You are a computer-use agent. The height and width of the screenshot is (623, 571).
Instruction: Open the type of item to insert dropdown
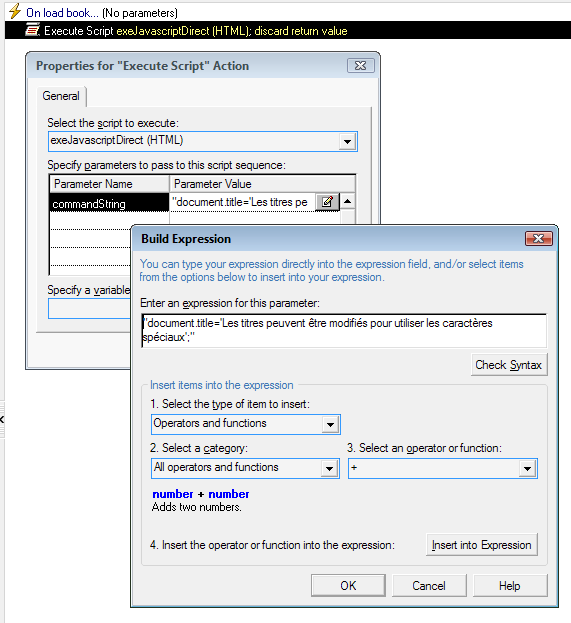point(330,424)
